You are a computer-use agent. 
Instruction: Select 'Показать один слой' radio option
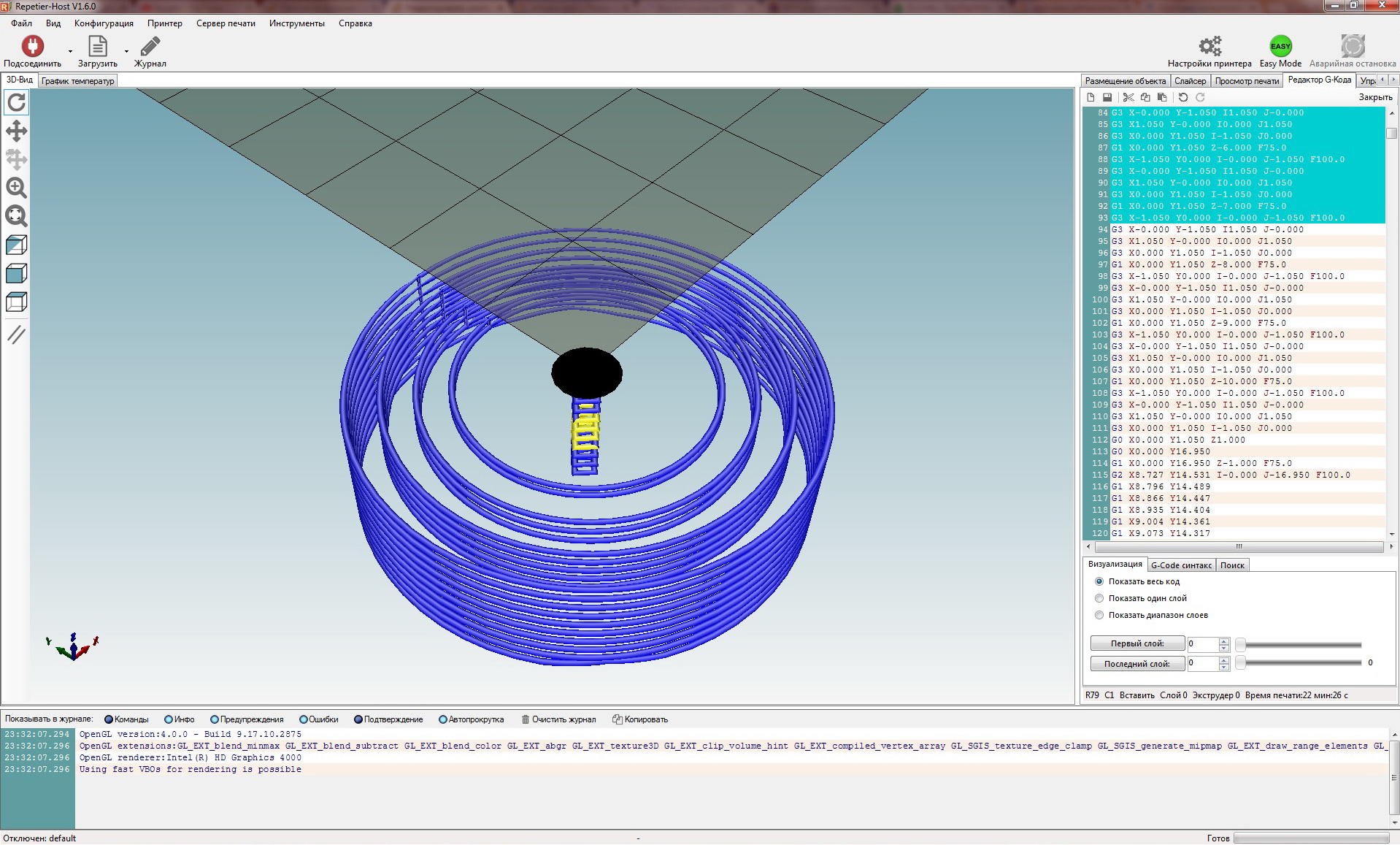(x=1099, y=598)
